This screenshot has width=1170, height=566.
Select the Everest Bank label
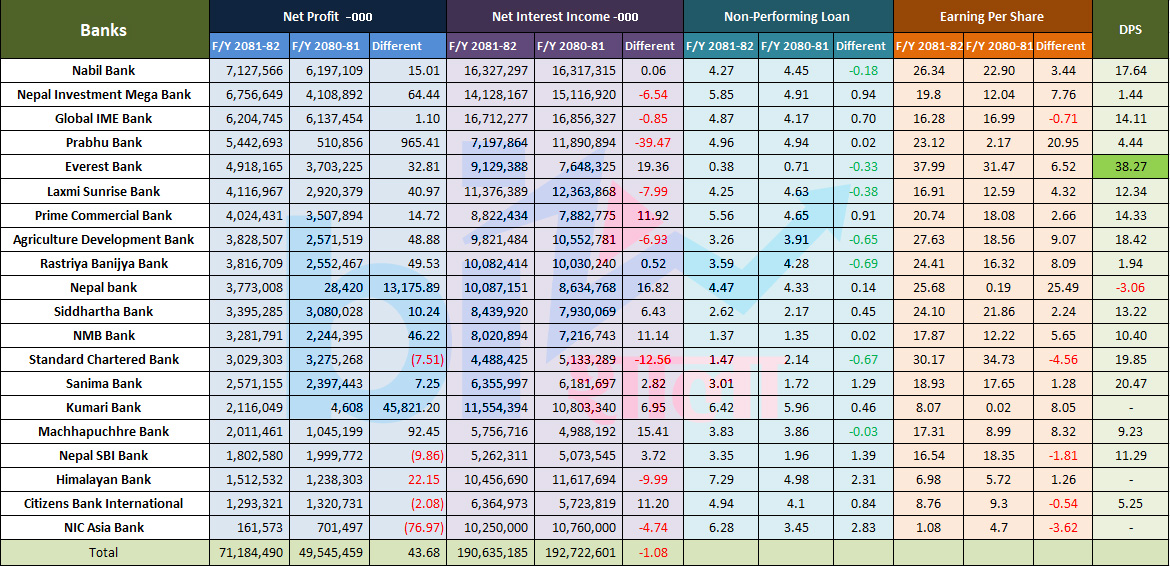[104, 167]
